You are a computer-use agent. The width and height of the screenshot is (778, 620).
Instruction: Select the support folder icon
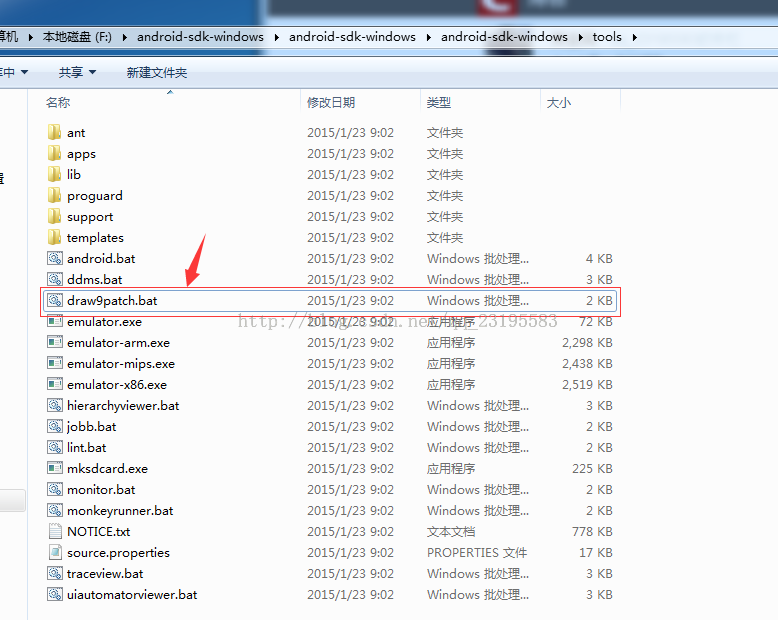point(55,216)
